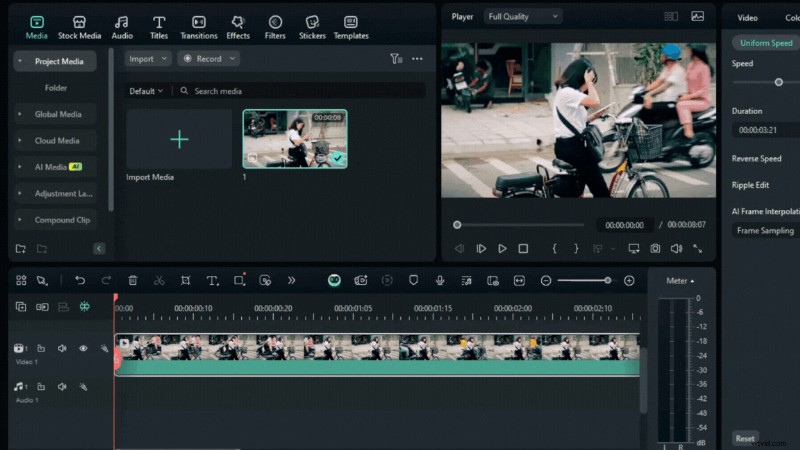Open the Templates tab
This screenshot has width=800, height=450.
[x=351, y=28]
